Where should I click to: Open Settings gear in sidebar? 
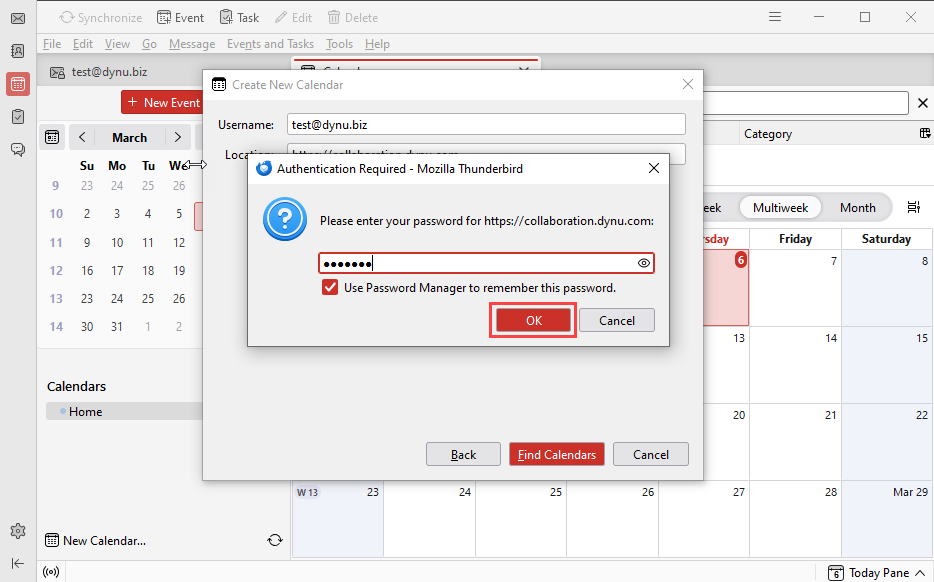pyautogui.click(x=18, y=531)
